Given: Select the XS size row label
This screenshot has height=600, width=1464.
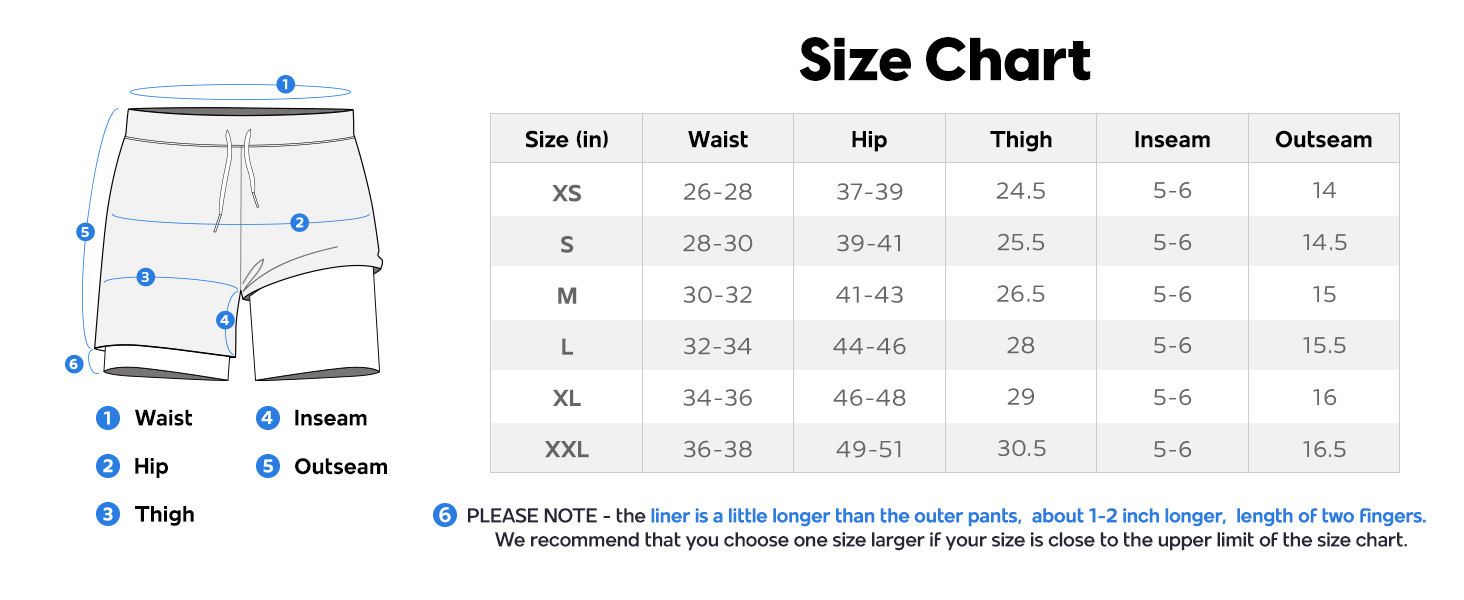Looking at the screenshot, I should (x=566, y=192).
